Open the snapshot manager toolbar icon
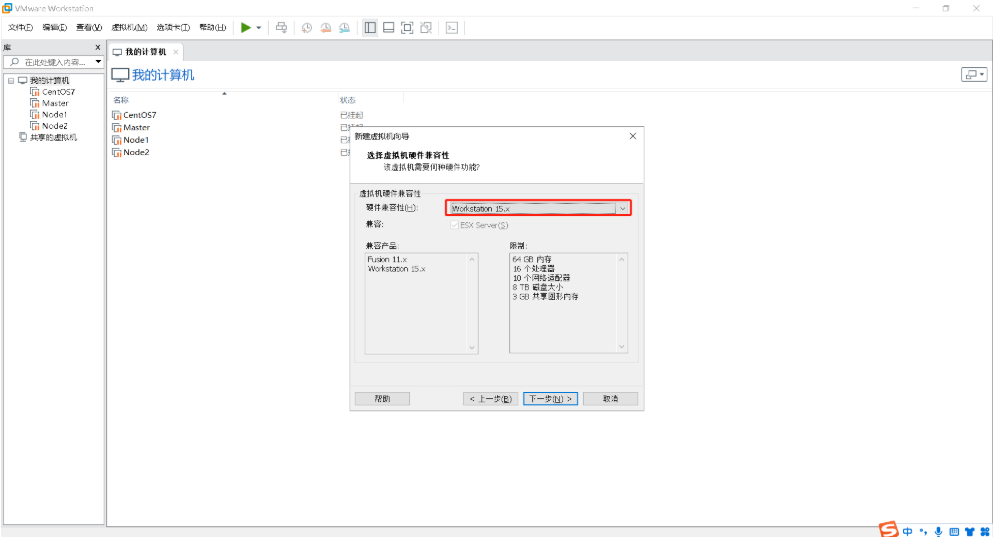The height and width of the screenshot is (537, 996). point(344,27)
